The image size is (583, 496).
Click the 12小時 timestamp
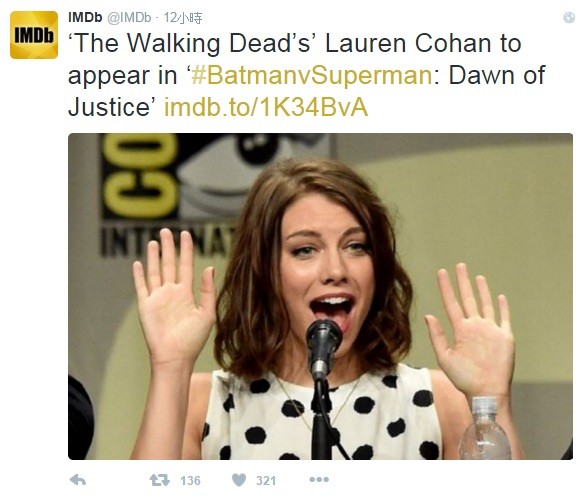coord(183,17)
